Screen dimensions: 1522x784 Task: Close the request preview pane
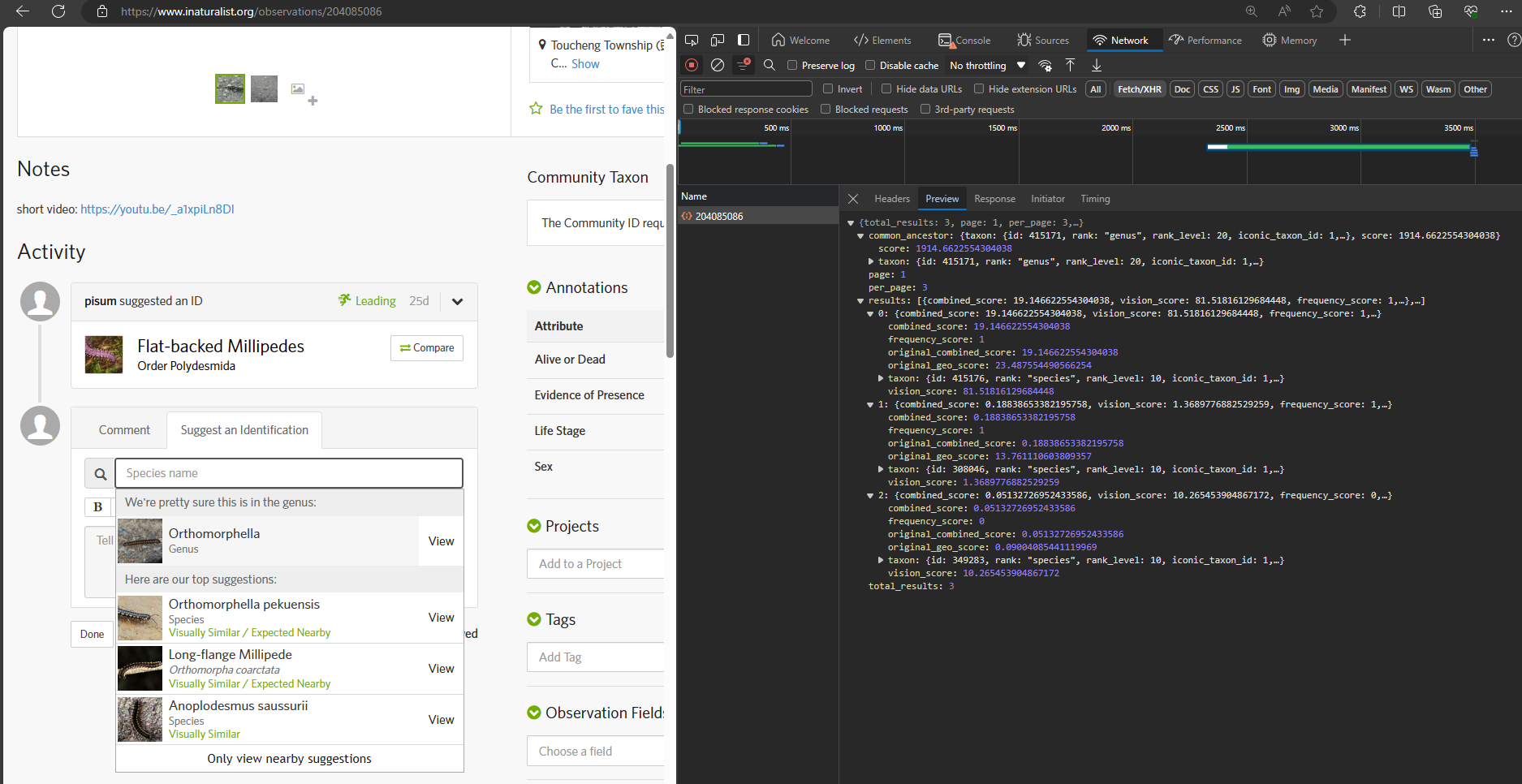(853, 199)
